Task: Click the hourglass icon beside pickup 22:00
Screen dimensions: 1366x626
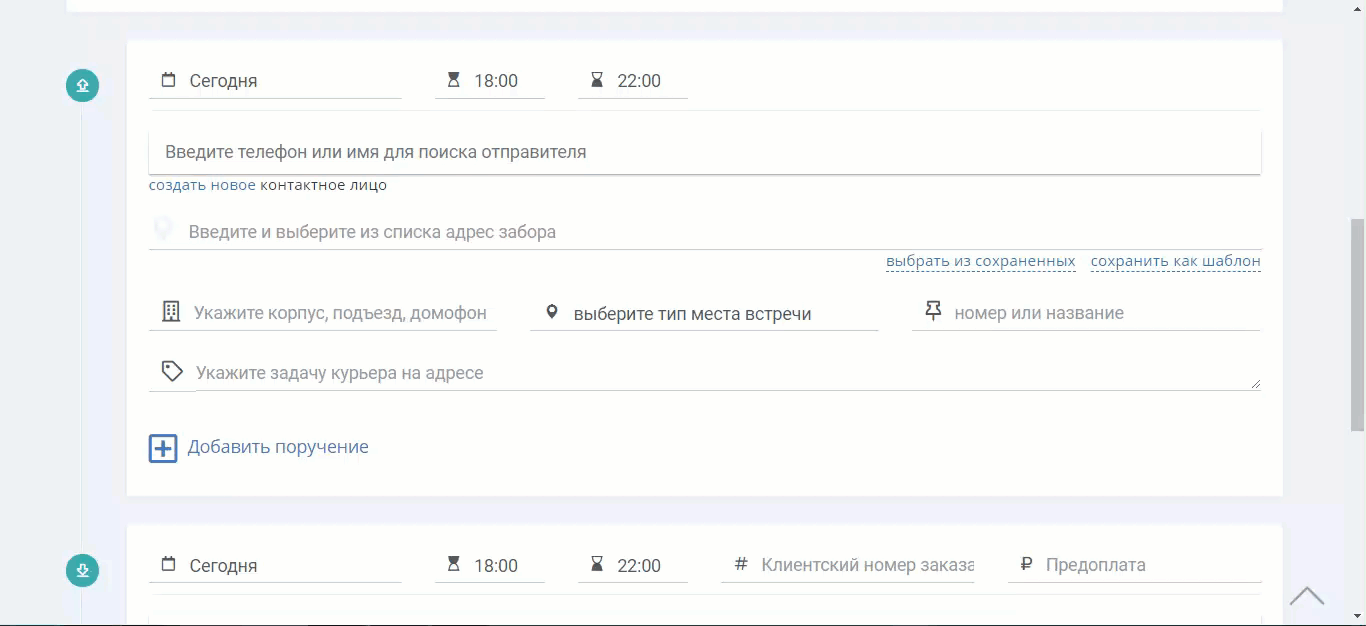Action: [x=597, y=80]
